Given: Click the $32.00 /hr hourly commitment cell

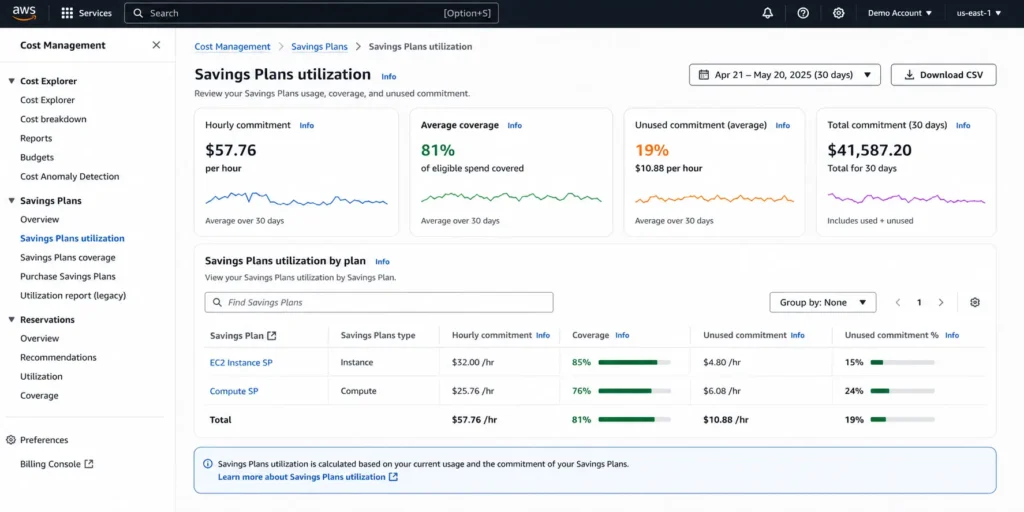Looking at the screenshot, I should (473, 362).
